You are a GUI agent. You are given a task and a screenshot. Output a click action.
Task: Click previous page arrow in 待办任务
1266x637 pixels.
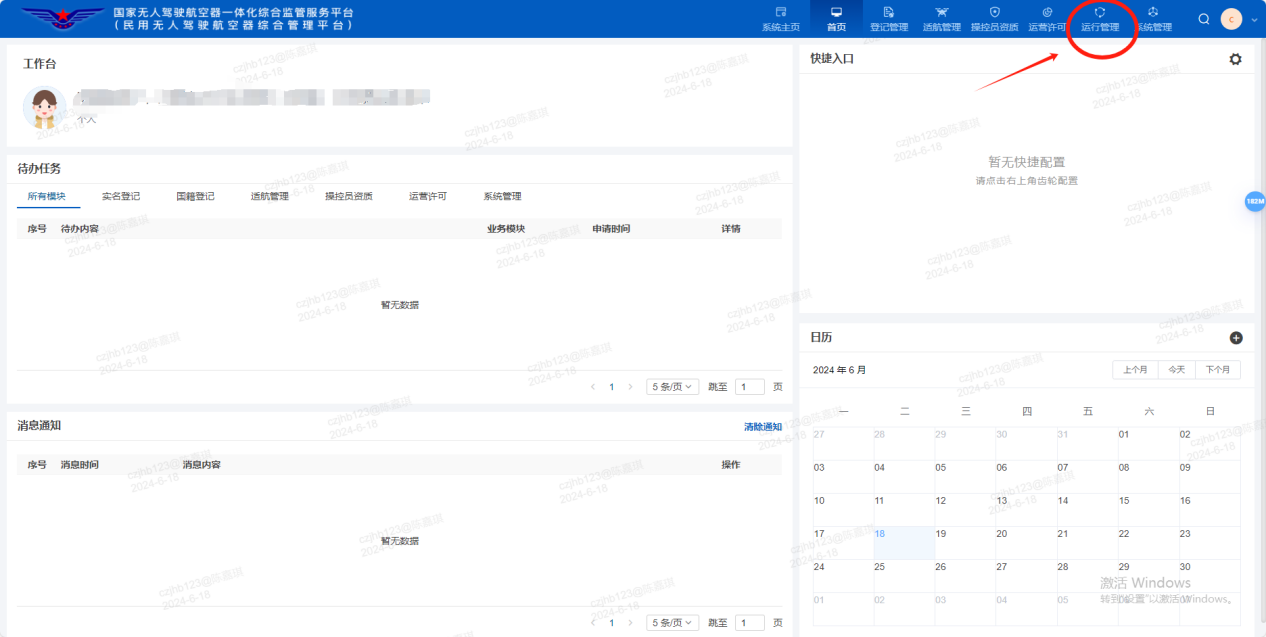coord(593,386)
